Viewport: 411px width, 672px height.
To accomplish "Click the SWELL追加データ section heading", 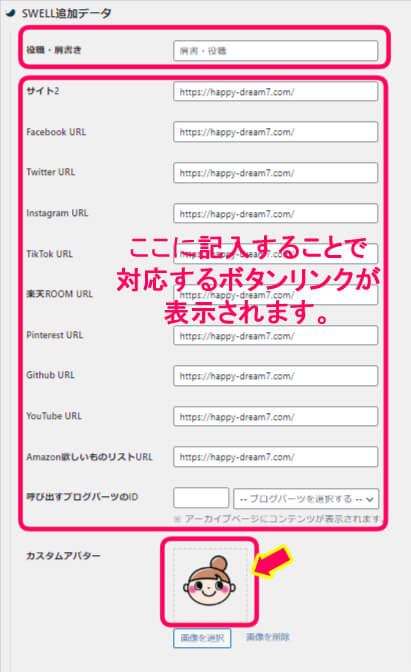I will tap(66, 13).
